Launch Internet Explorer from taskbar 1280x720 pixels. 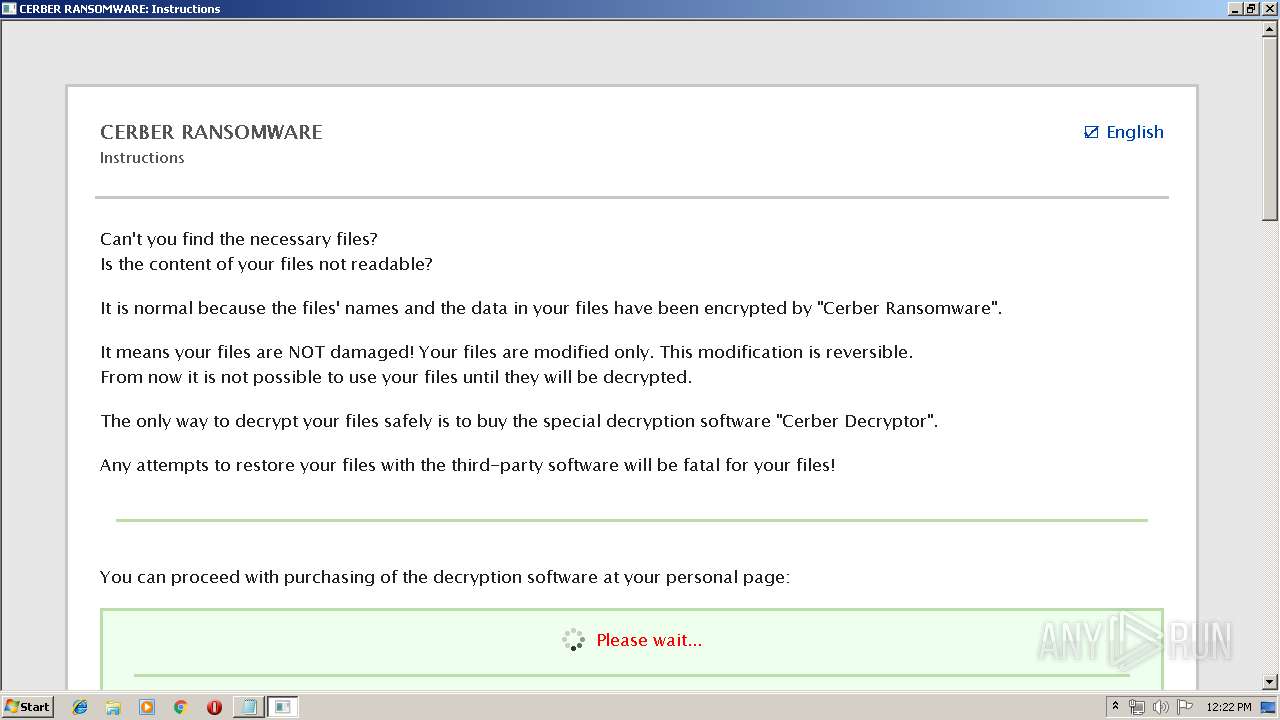pyautogui.click(x=80, y=707)
